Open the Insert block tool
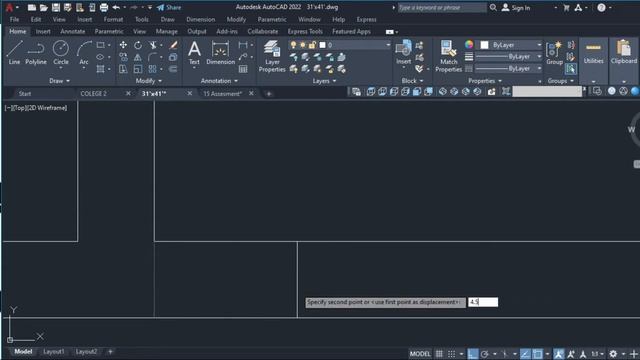This screenshot has height=360, width=640. 403,52
